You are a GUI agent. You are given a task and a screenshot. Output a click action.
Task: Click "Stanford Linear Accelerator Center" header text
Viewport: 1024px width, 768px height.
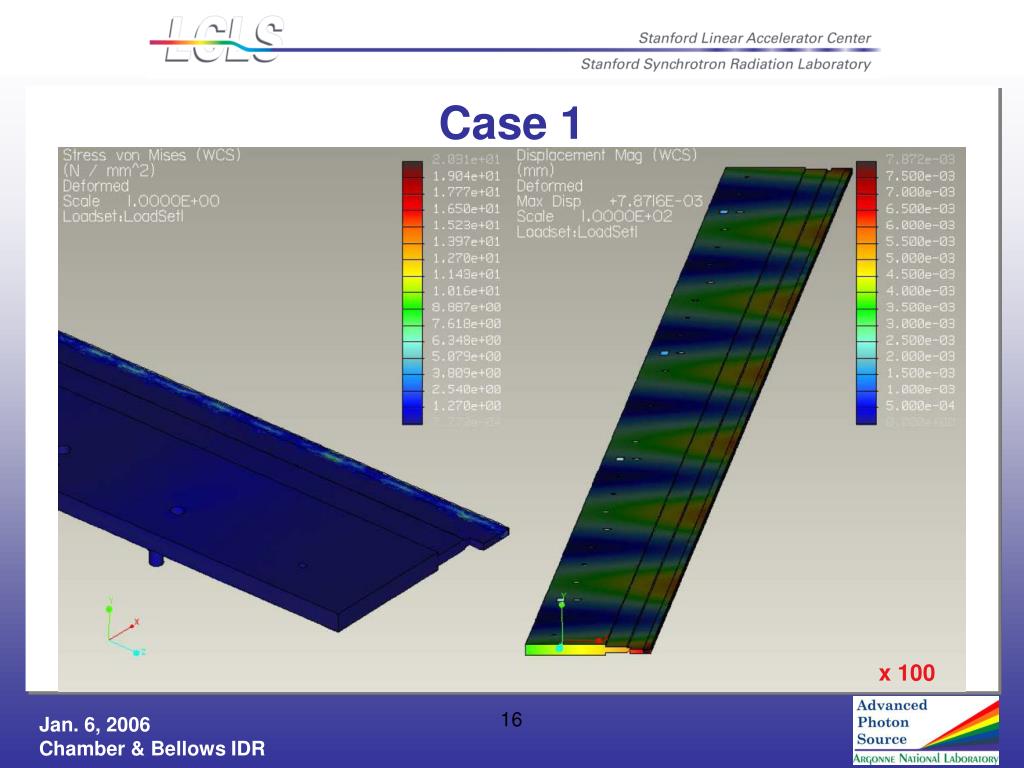point(754,38)
